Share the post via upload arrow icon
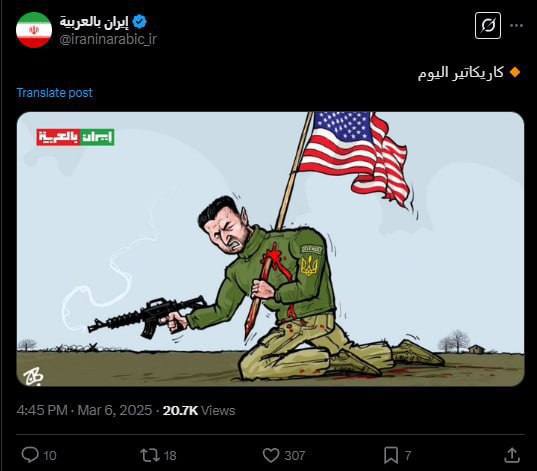Image resolution: width=537 pixels, height=471 pixels. coord(512,455)
